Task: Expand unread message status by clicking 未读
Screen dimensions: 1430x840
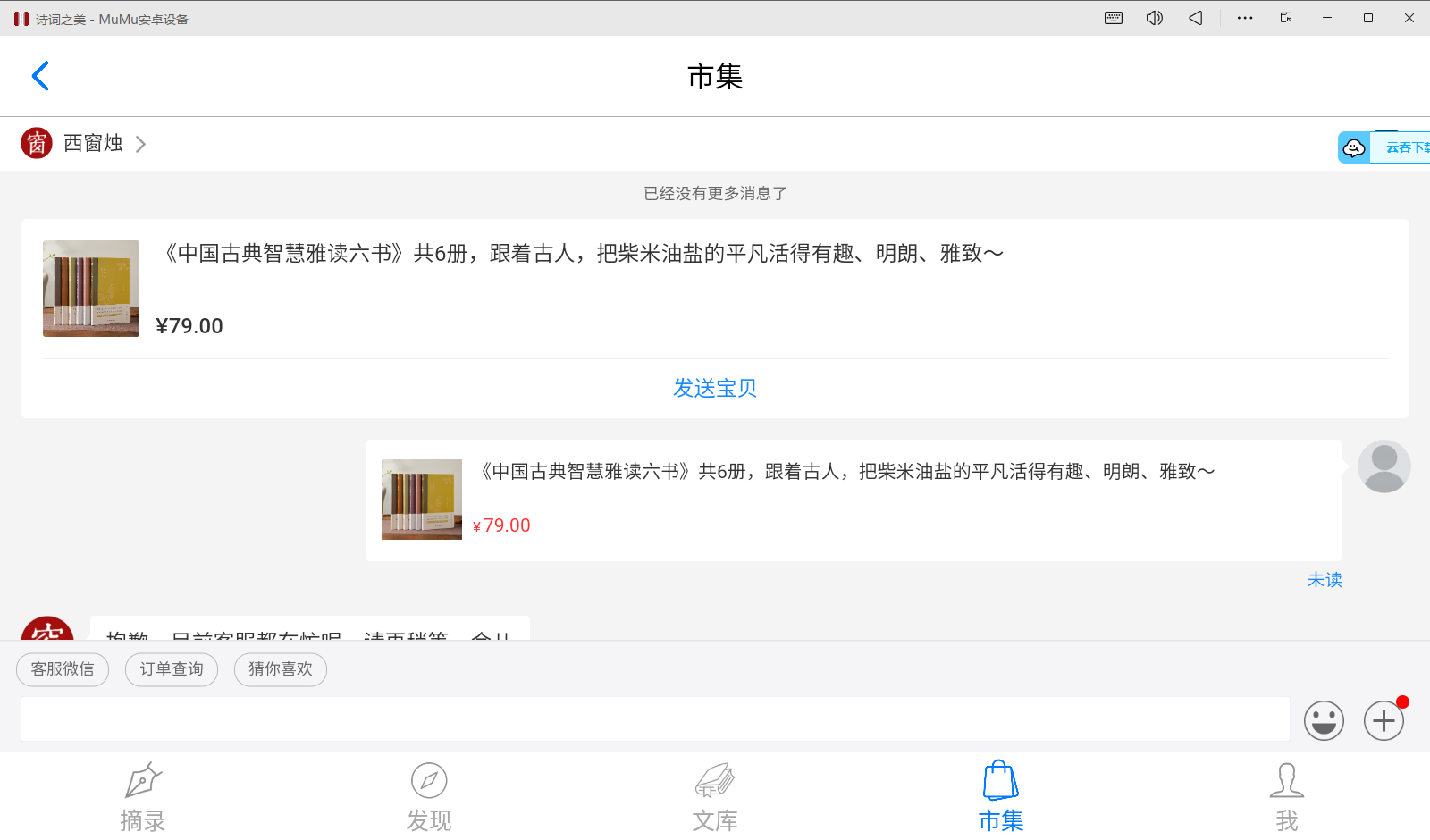Action: coord(1325,579)
